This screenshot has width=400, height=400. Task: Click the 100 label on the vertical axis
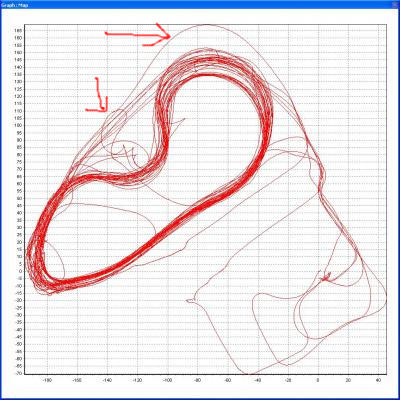point(18,125)
